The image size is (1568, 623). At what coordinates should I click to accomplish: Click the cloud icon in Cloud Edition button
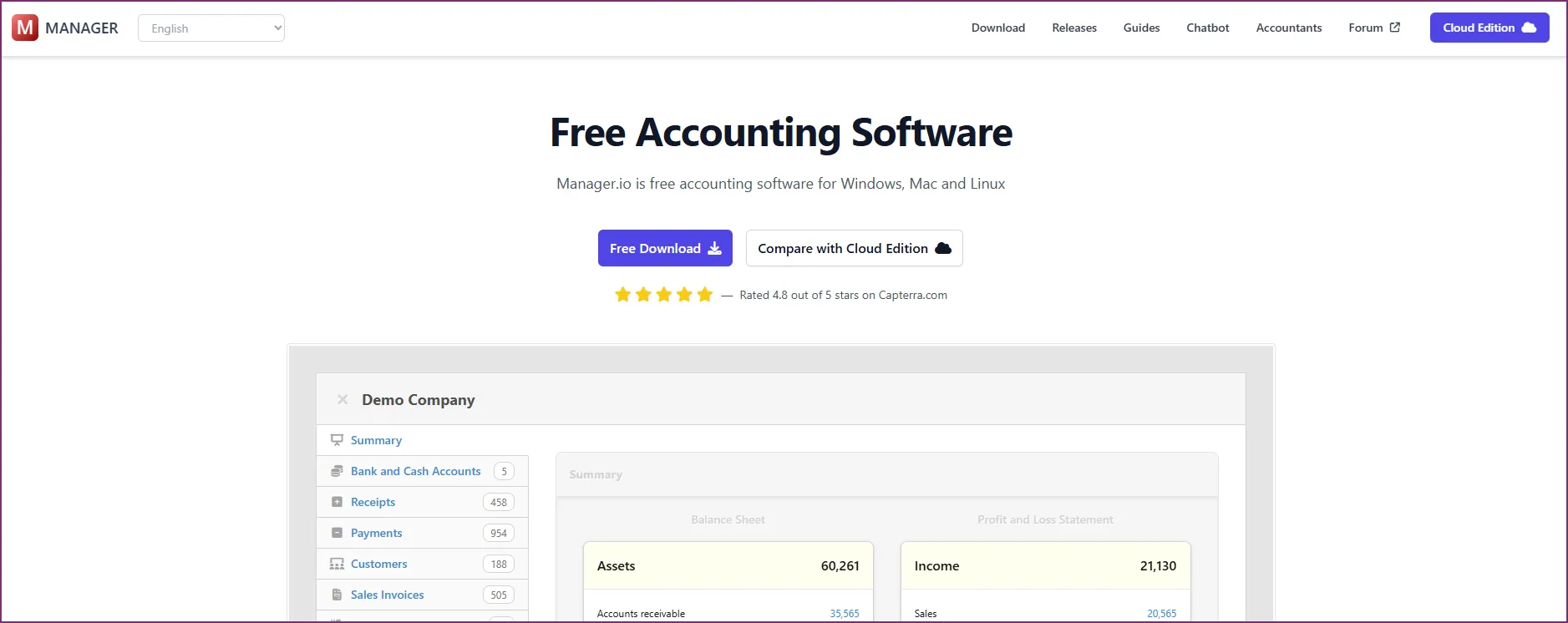(1529, 28)
